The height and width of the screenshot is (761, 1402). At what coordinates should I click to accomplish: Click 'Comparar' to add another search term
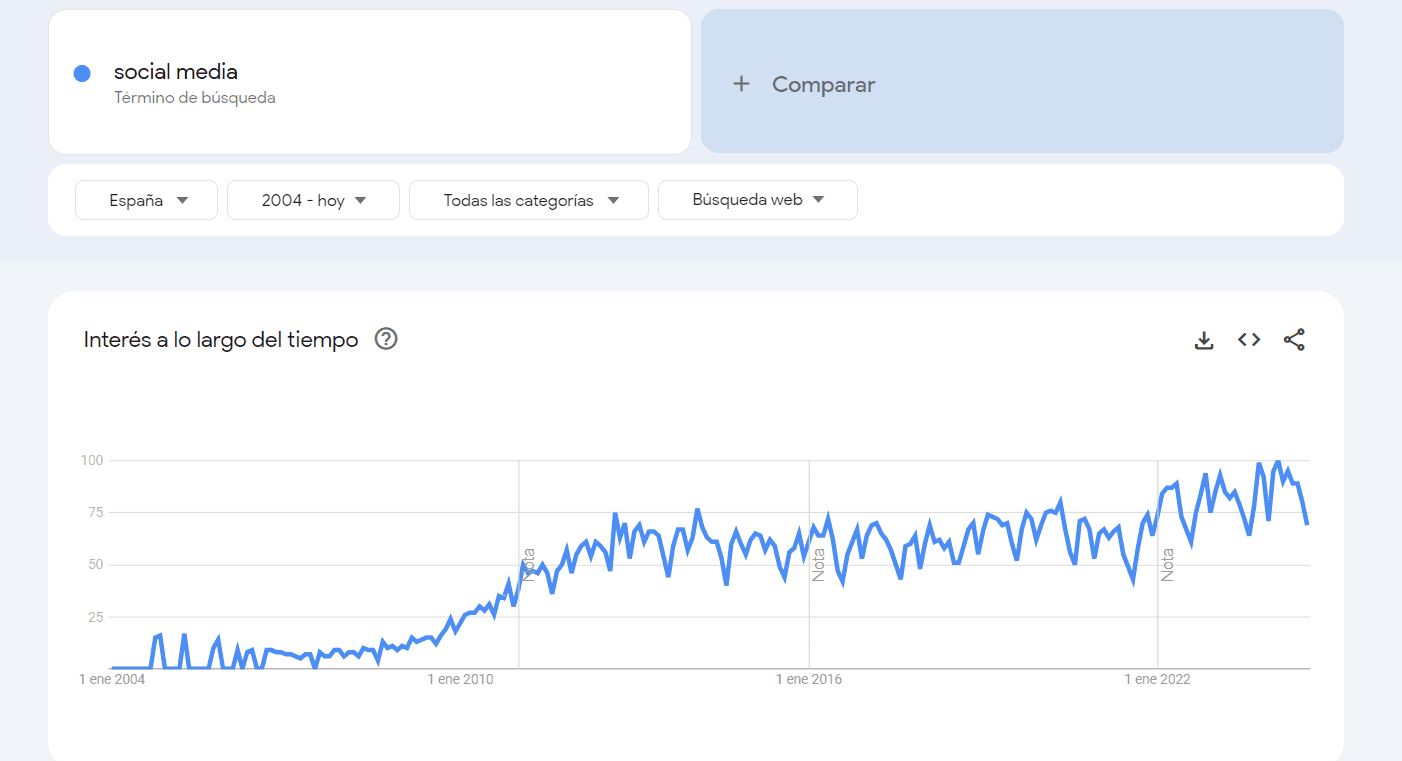tap(823, 84)
